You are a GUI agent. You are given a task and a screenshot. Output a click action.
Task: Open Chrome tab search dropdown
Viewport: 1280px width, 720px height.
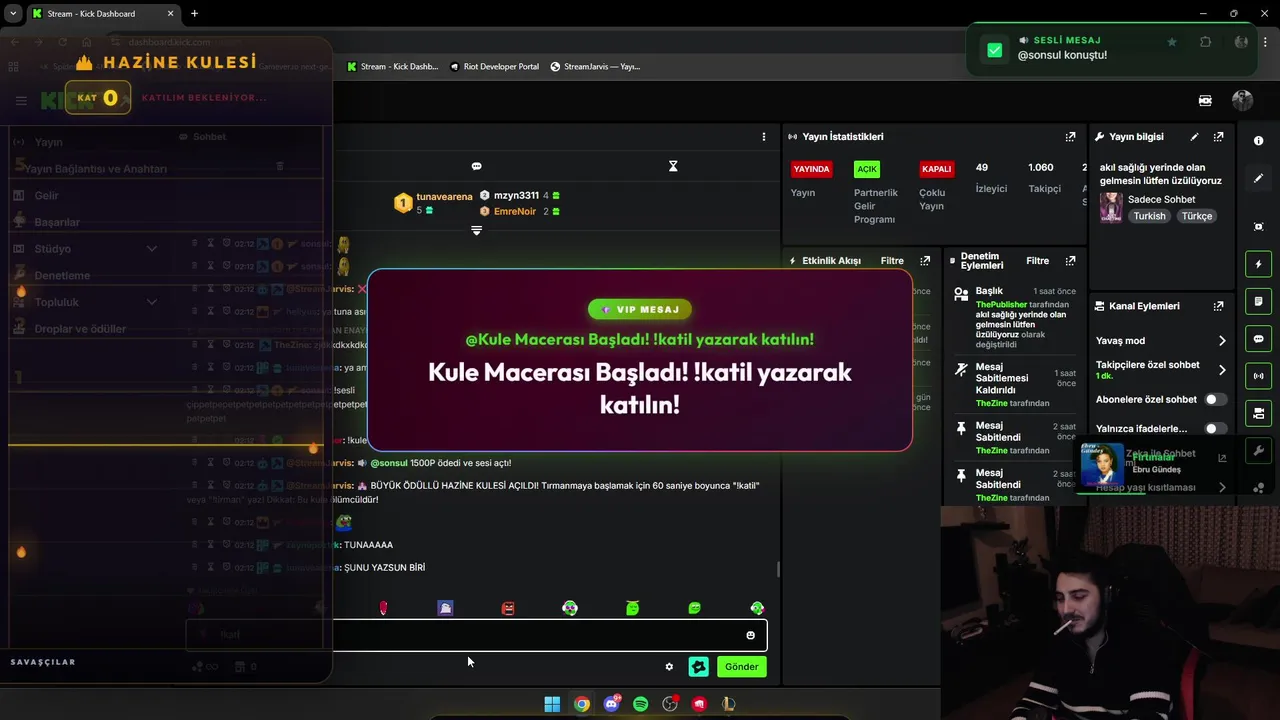(x=14, y=14)
